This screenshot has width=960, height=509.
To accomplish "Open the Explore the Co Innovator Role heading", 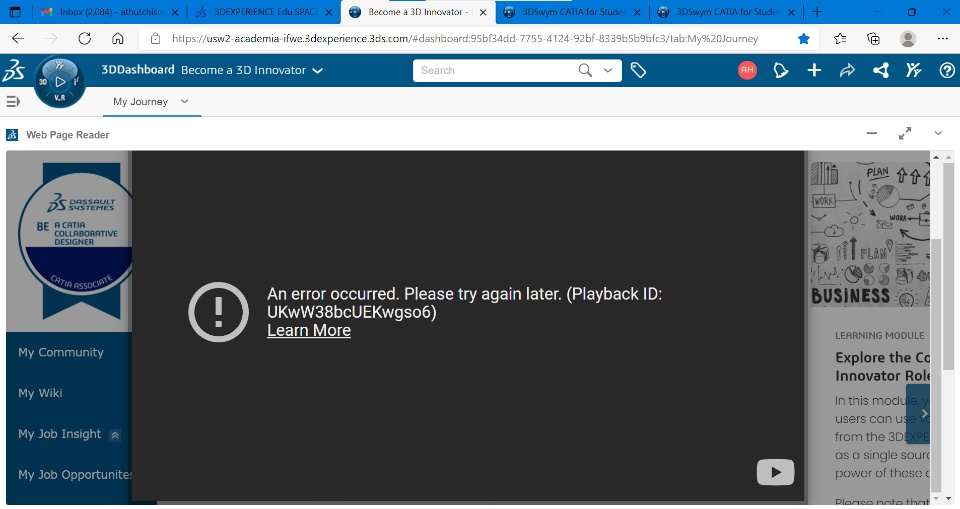I will [882, 366].
